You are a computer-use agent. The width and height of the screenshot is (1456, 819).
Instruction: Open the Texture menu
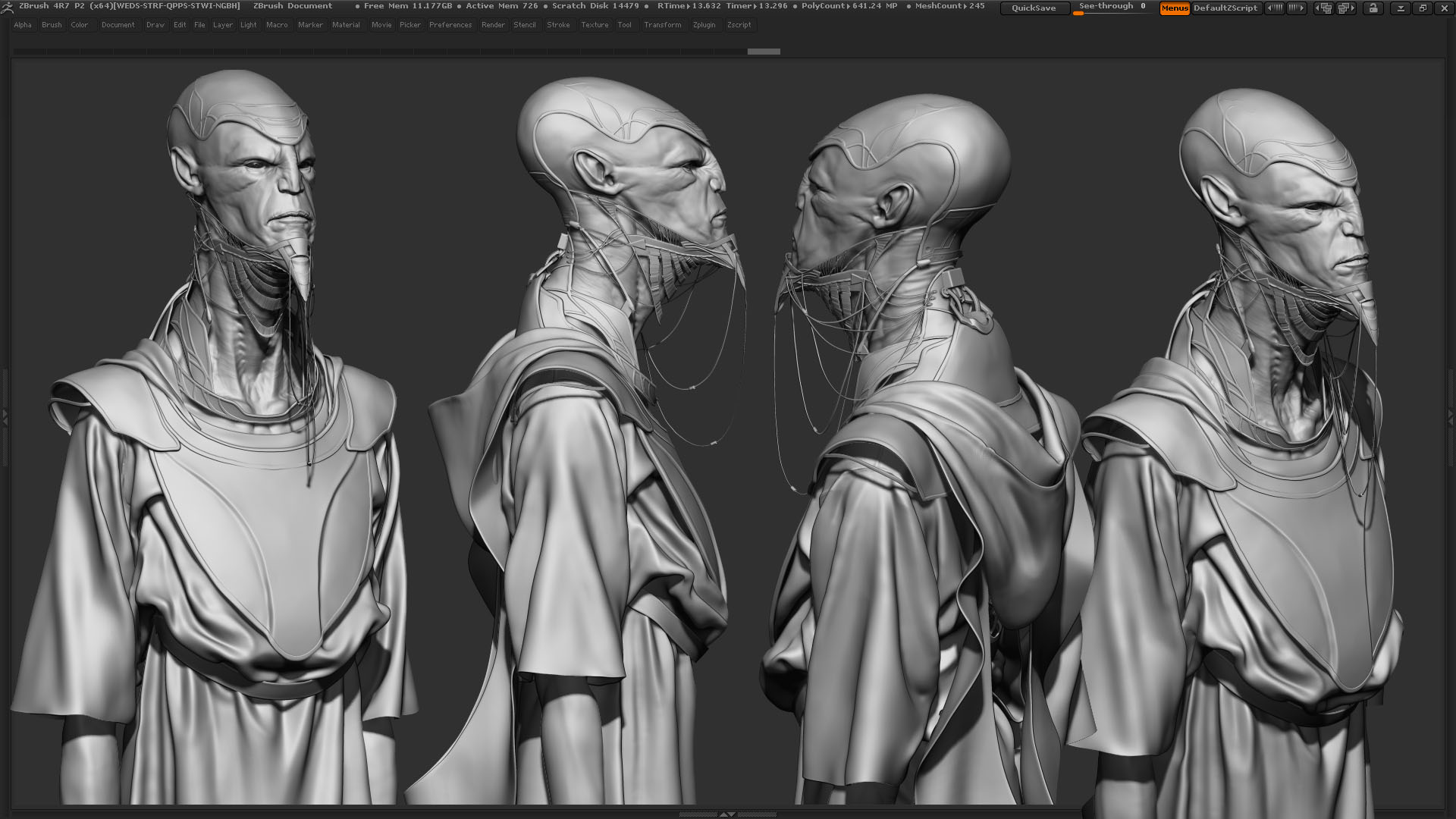(595, 25)
